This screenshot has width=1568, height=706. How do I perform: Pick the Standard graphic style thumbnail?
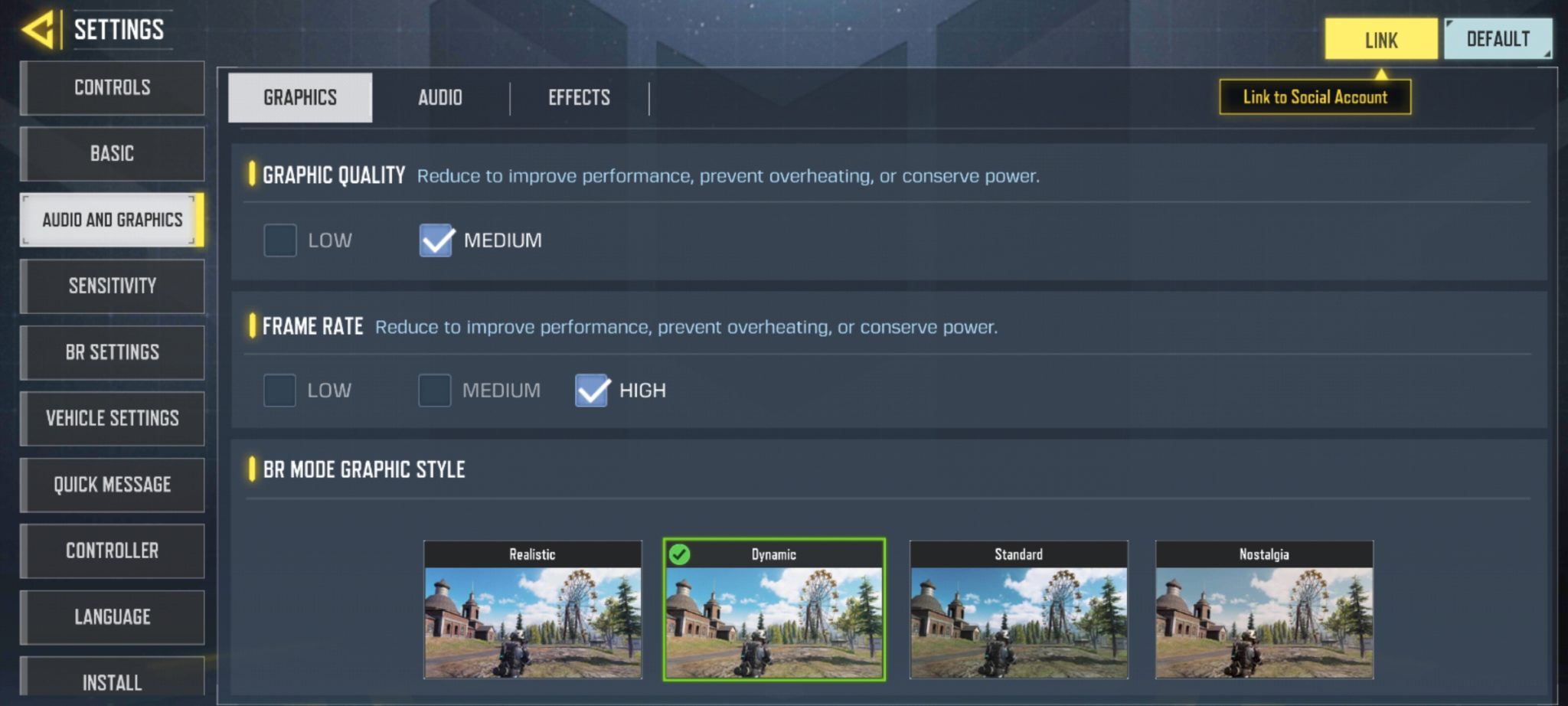pyautogui.click(x=1018, y=610)
